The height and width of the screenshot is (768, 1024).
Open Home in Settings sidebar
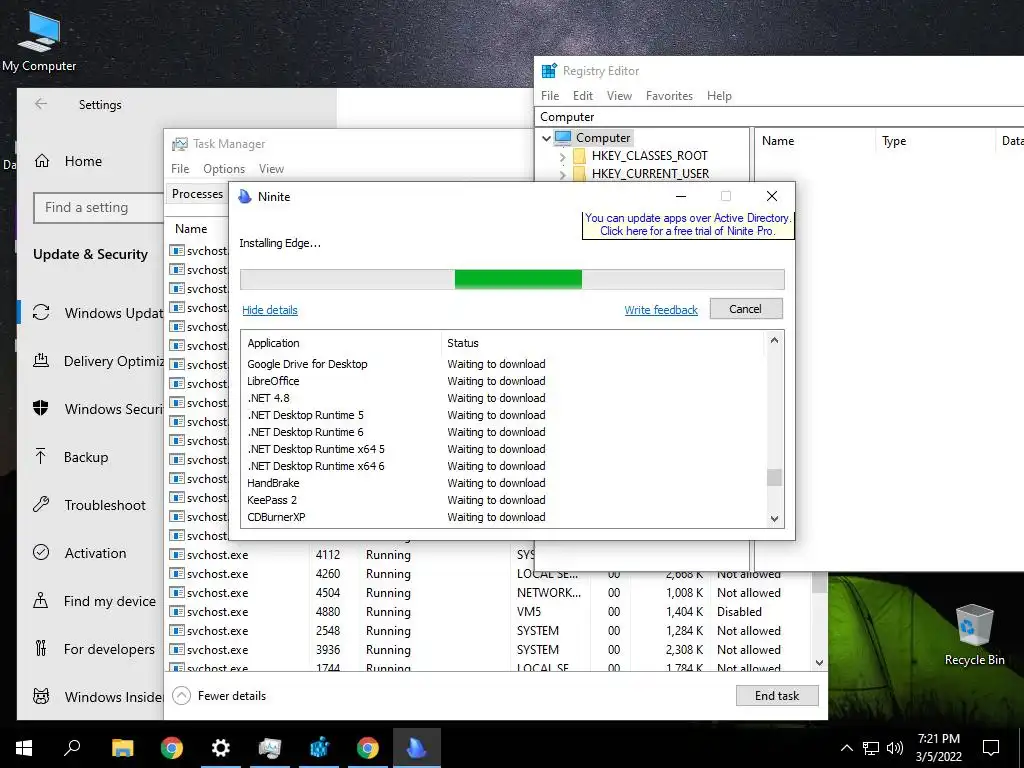point(83,161)
